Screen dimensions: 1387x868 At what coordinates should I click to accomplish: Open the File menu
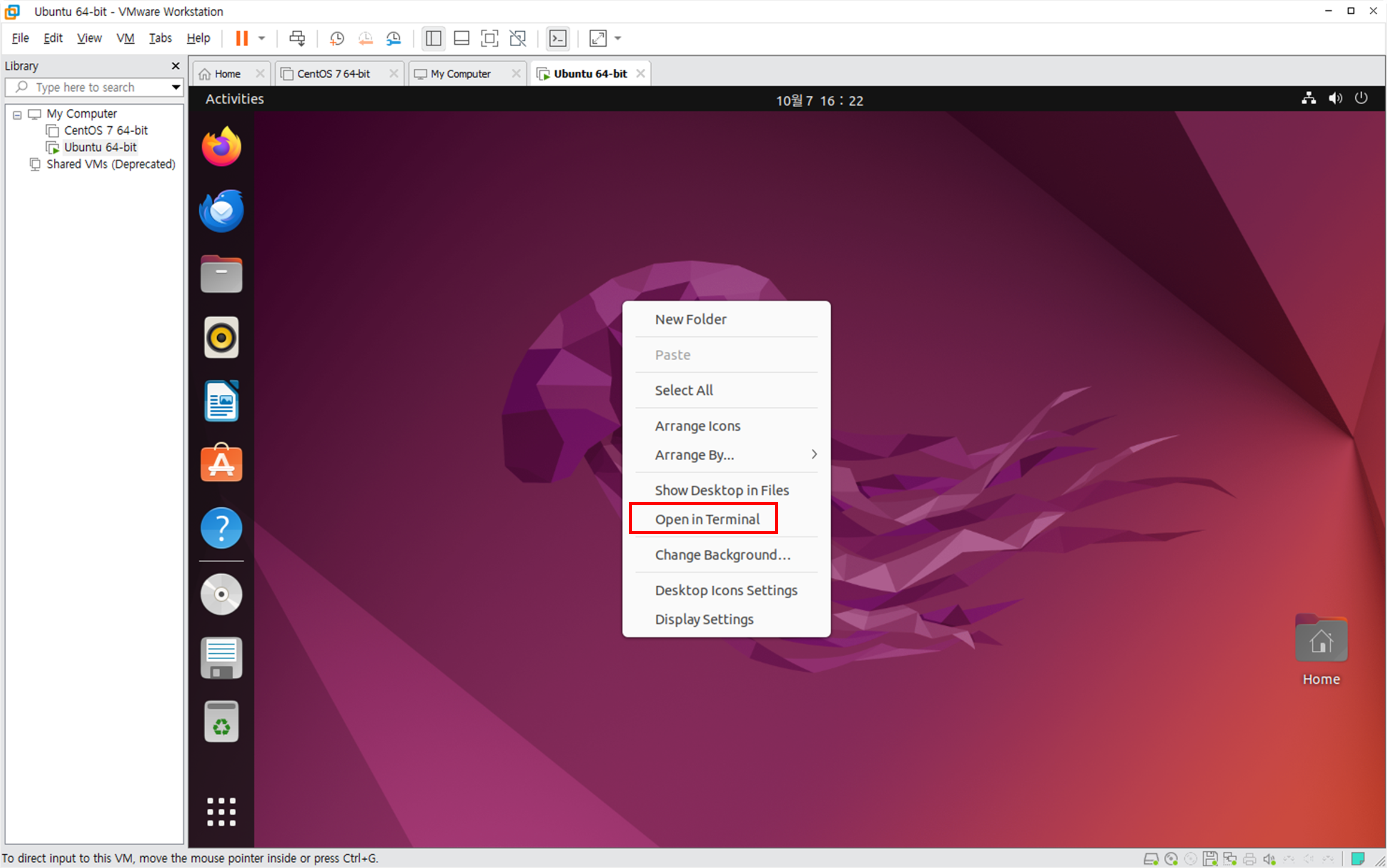coord(20,38)
